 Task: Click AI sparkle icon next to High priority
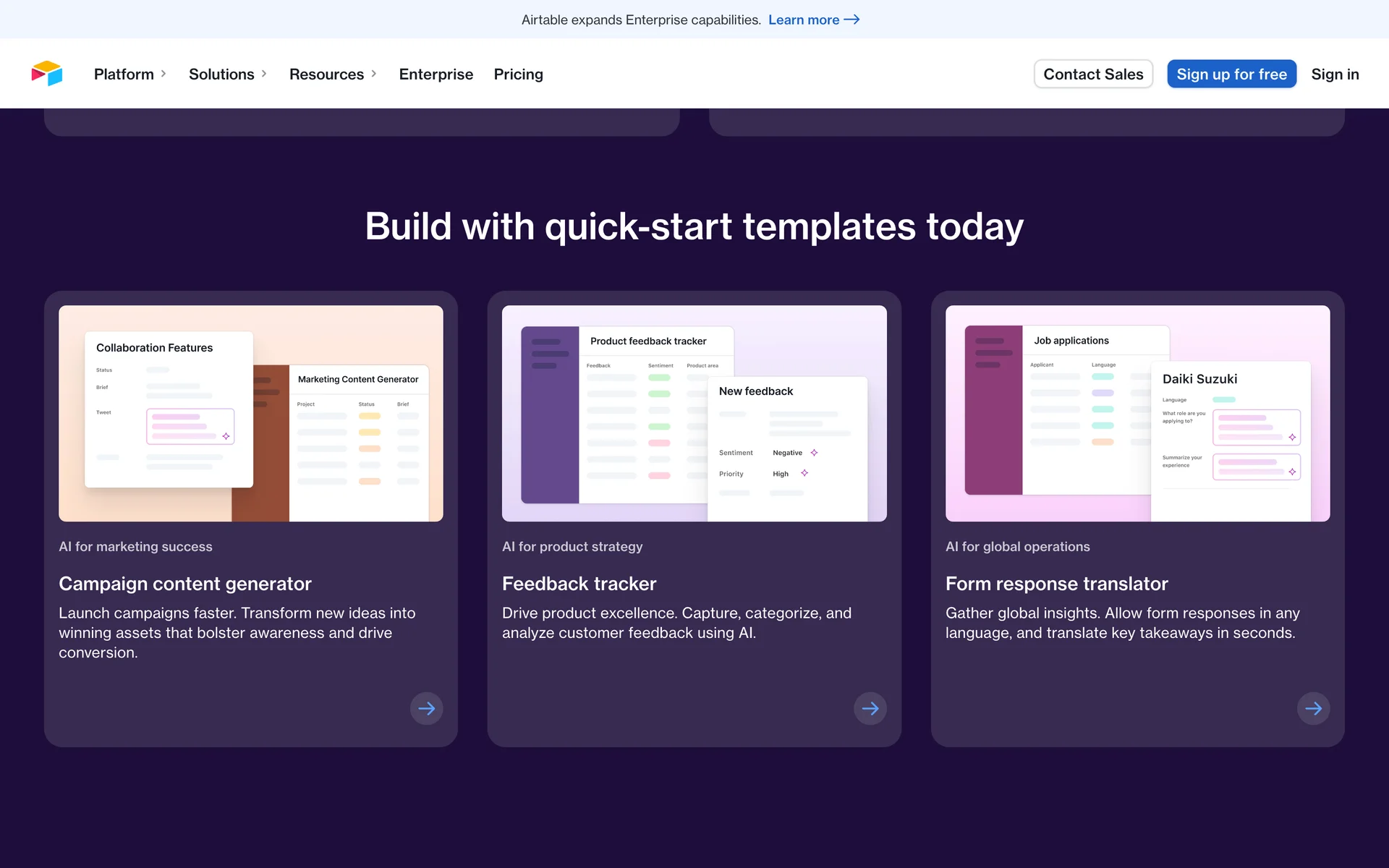(x=804, y=473)
